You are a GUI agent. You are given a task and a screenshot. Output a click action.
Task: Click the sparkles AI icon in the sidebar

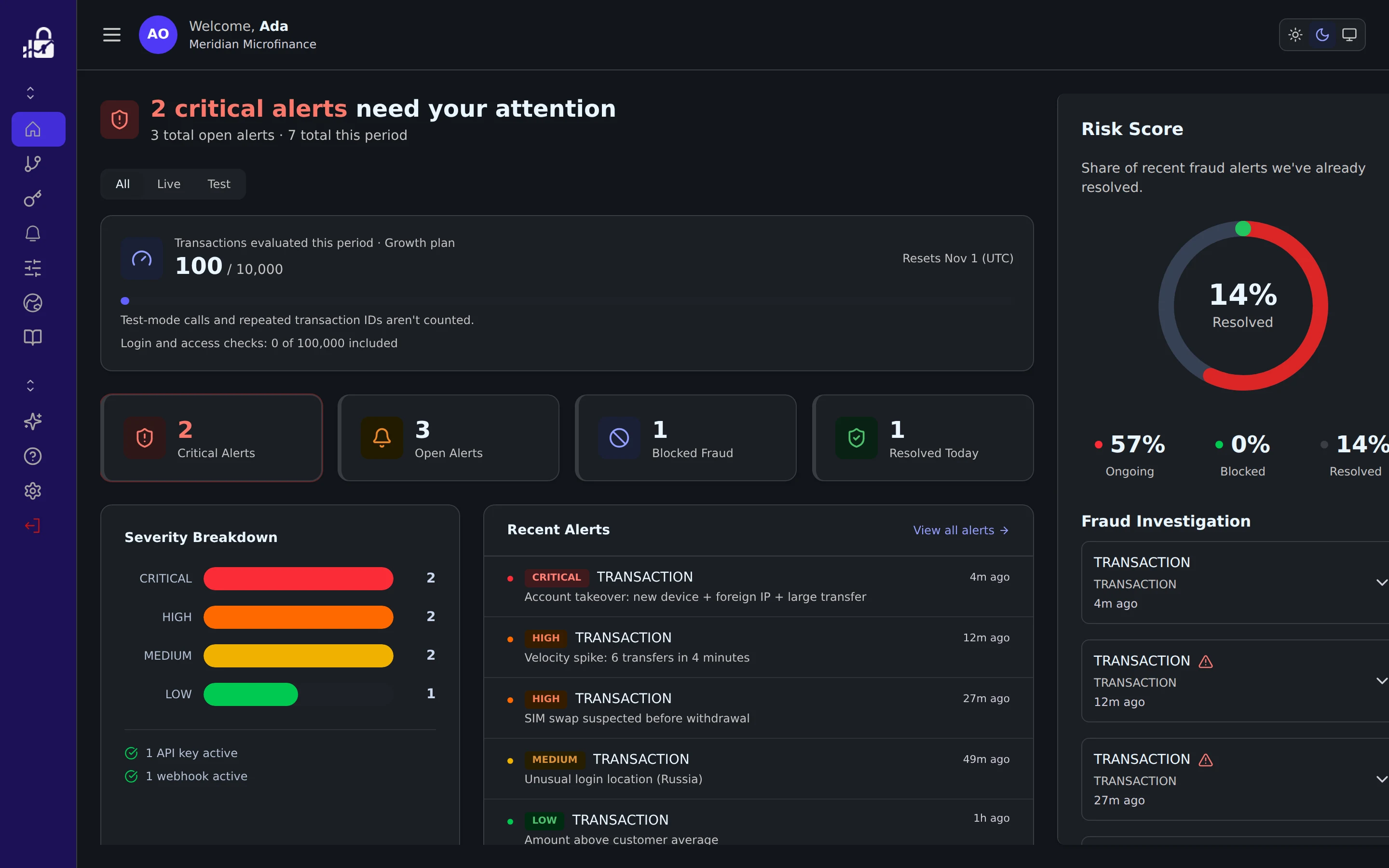tap(33, 421)
